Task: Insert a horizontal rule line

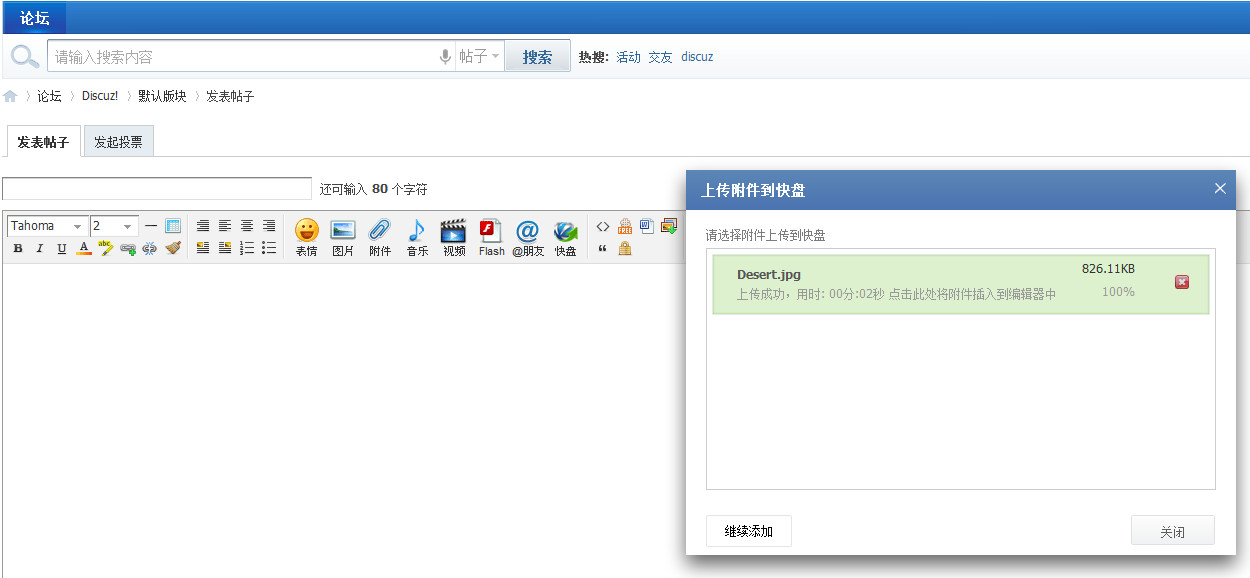Action: pos(151,226)
